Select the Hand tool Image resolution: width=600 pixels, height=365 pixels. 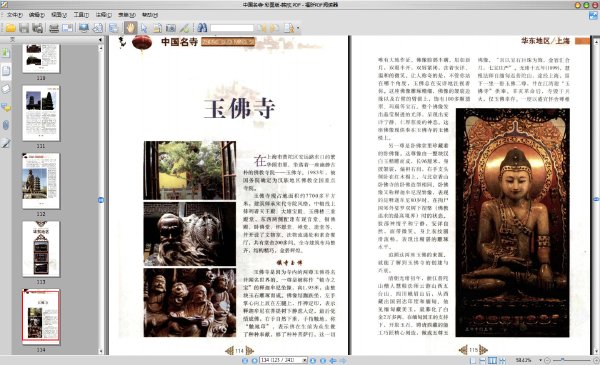pyautogui.click(x=130, y=28)
